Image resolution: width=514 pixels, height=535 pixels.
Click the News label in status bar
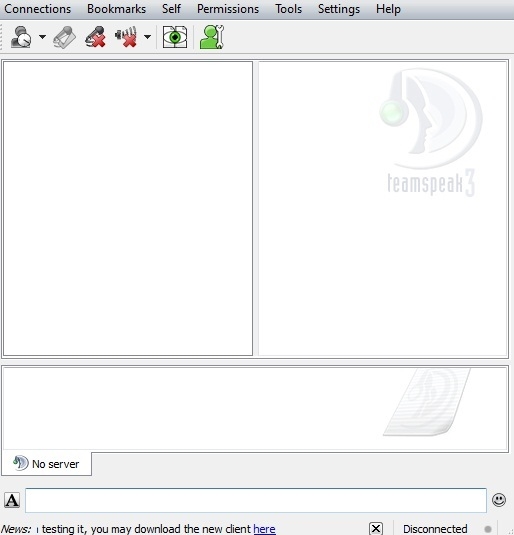tap(16, 529)
